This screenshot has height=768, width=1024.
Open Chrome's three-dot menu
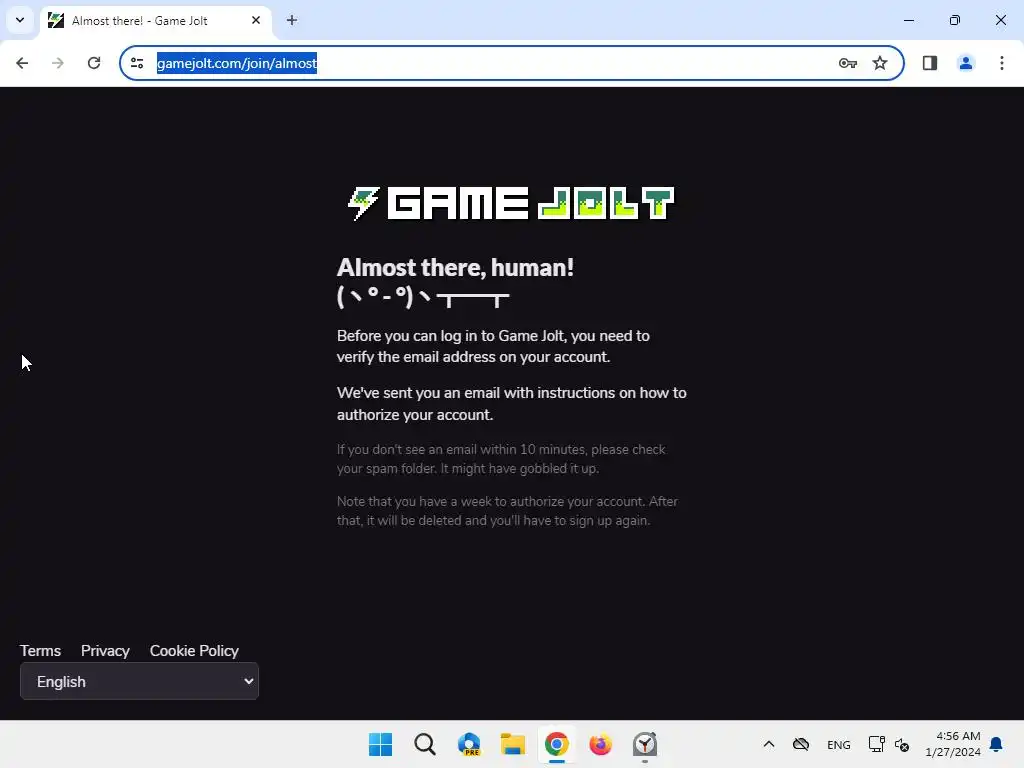[x=1002, y=63]
